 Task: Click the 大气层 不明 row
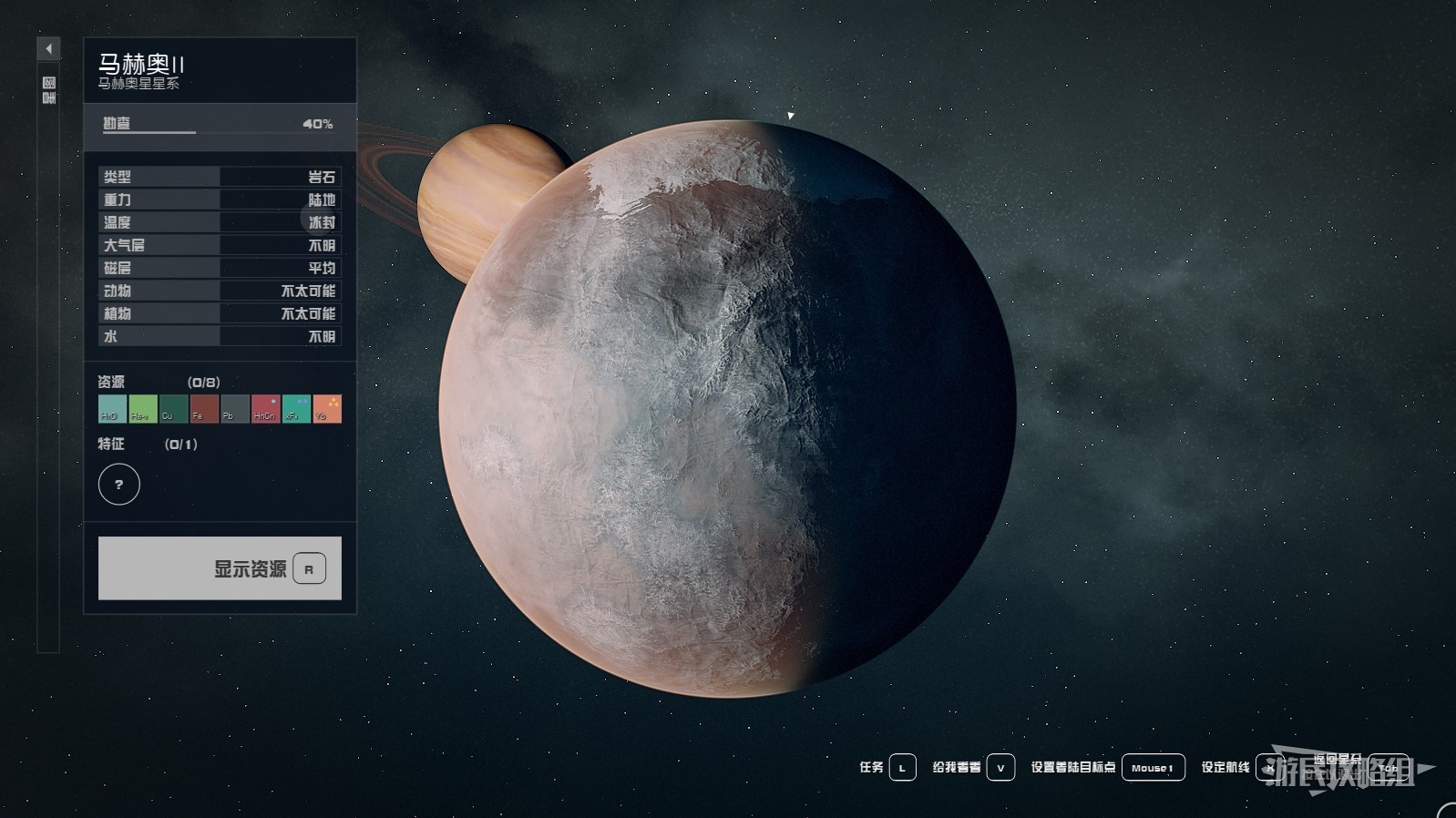pyautogui.click(x=220, y=245)
